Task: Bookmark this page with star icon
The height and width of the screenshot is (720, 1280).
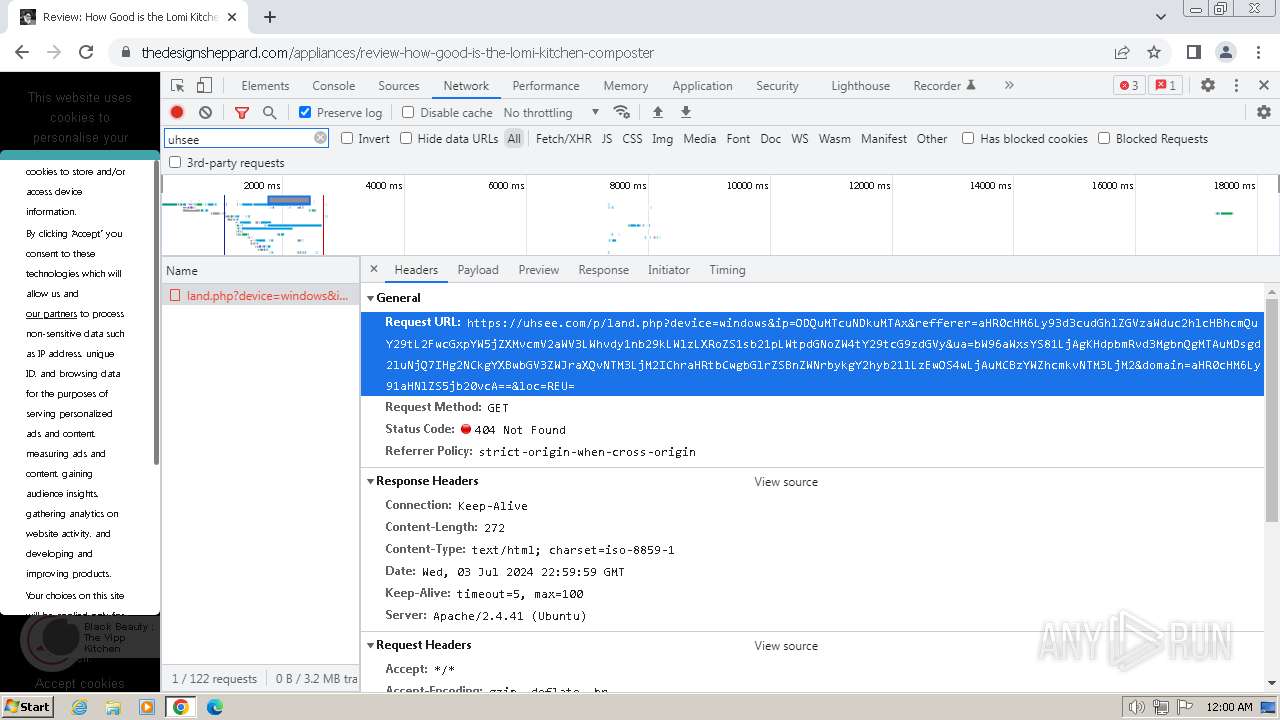Action: [x=1154, y=52]
